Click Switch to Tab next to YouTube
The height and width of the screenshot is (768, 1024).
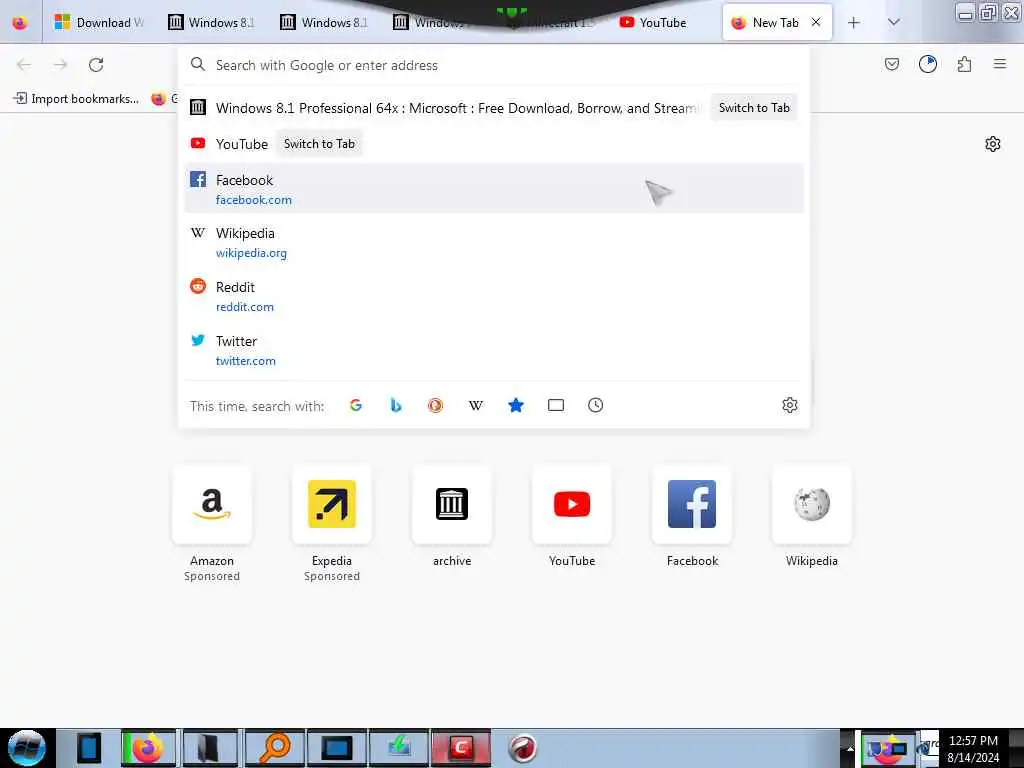(319, 144)
